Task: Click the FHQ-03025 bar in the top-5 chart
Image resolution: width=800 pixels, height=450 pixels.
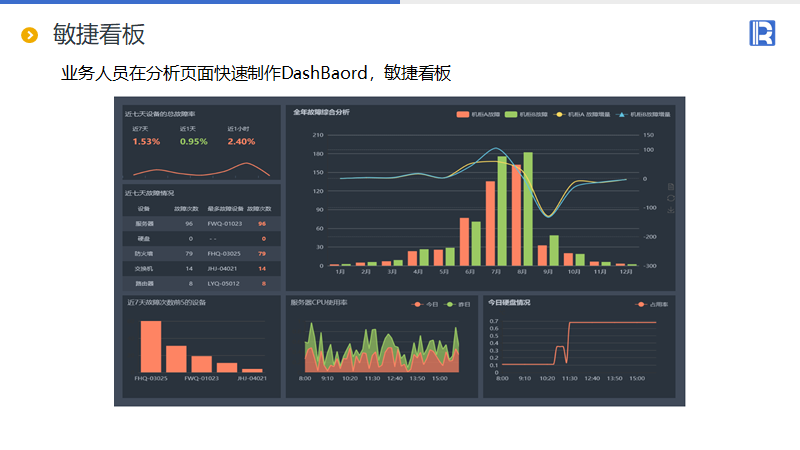Action: coord(150,346)
